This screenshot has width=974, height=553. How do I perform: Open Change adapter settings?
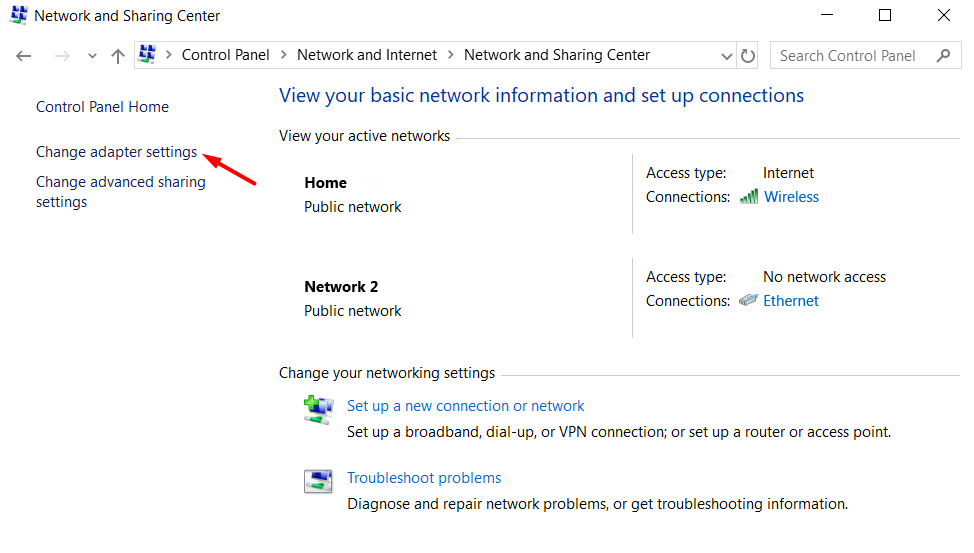tap(116, 152)
